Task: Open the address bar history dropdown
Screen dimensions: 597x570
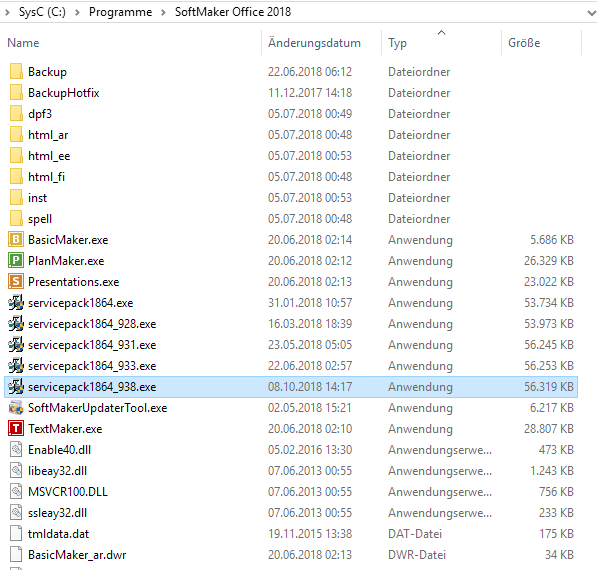Action: 591,13
